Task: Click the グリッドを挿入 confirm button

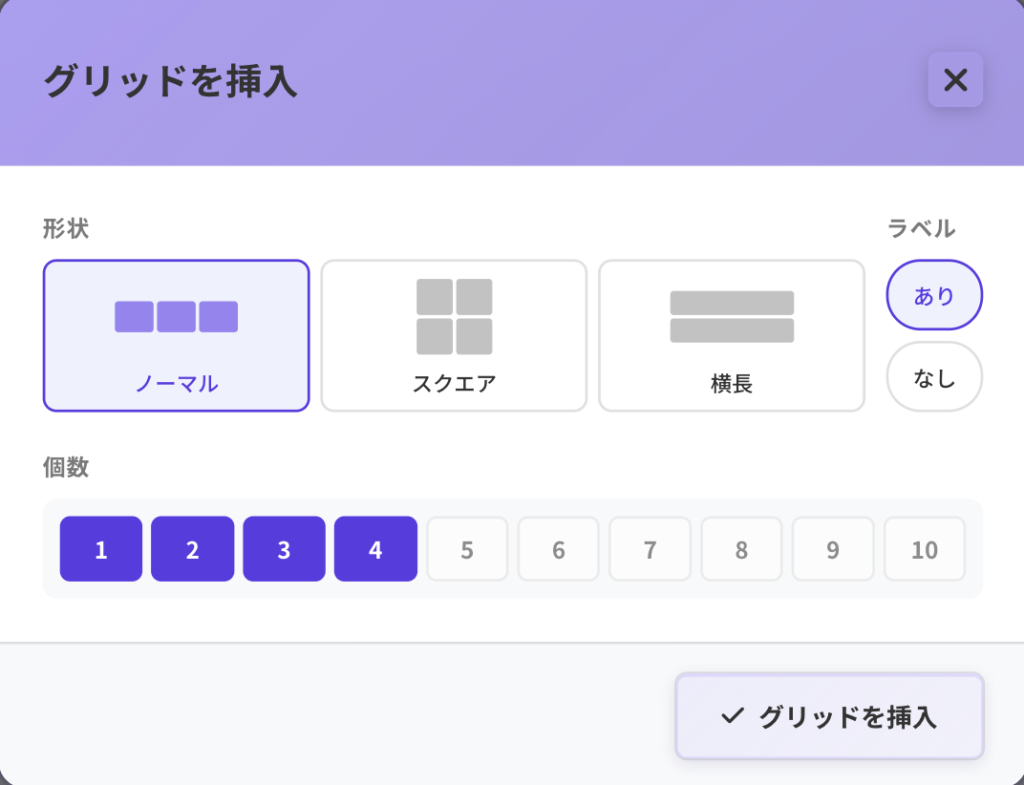Action: (x=829, y=716)
